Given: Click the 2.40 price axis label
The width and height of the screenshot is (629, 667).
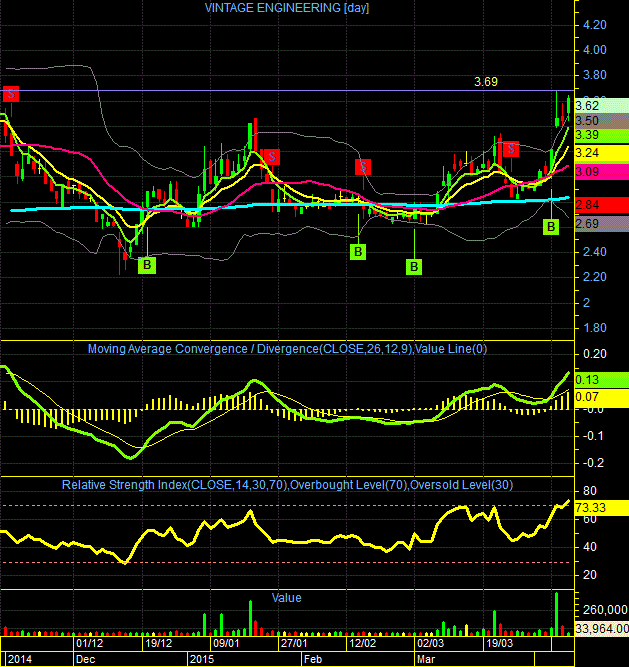Looking at the screenshot, I should (595, 252).
